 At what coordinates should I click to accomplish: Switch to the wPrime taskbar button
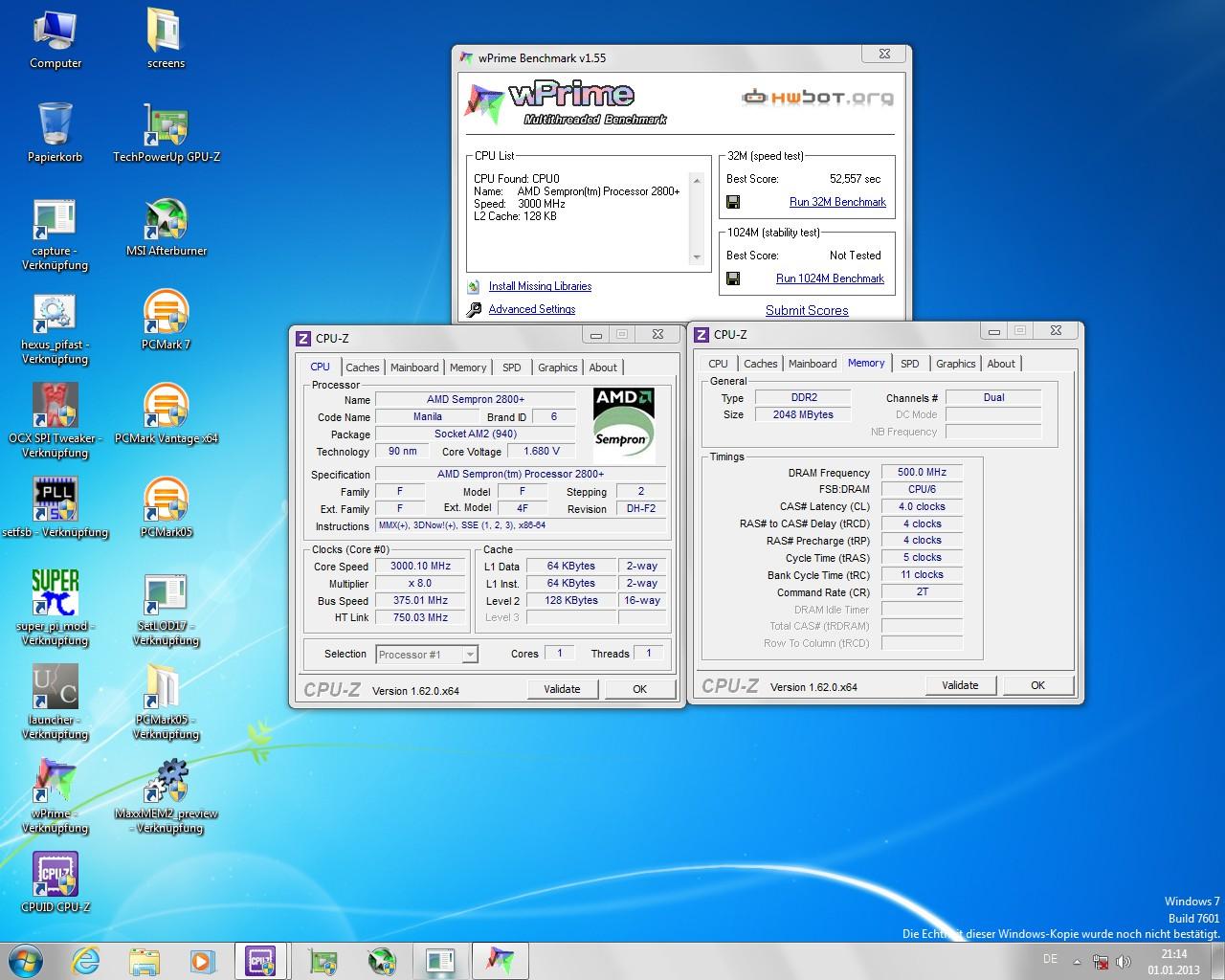point(500,960)
